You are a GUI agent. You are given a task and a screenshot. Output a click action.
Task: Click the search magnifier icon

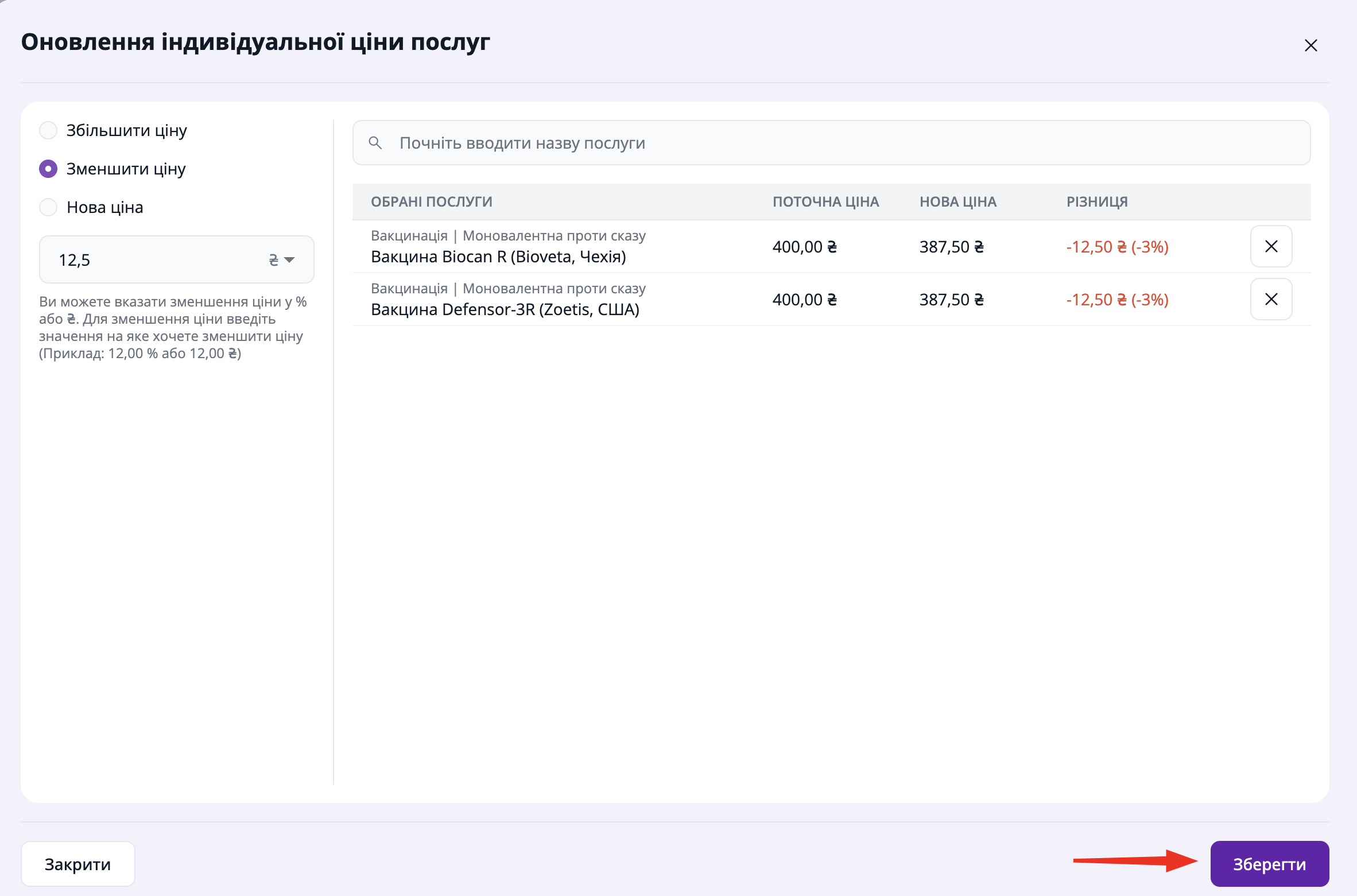point(375,143)
